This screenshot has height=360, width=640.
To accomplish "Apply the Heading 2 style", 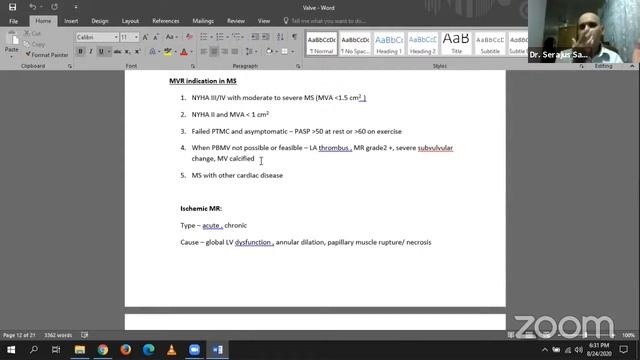I will [x=422, y=44].
